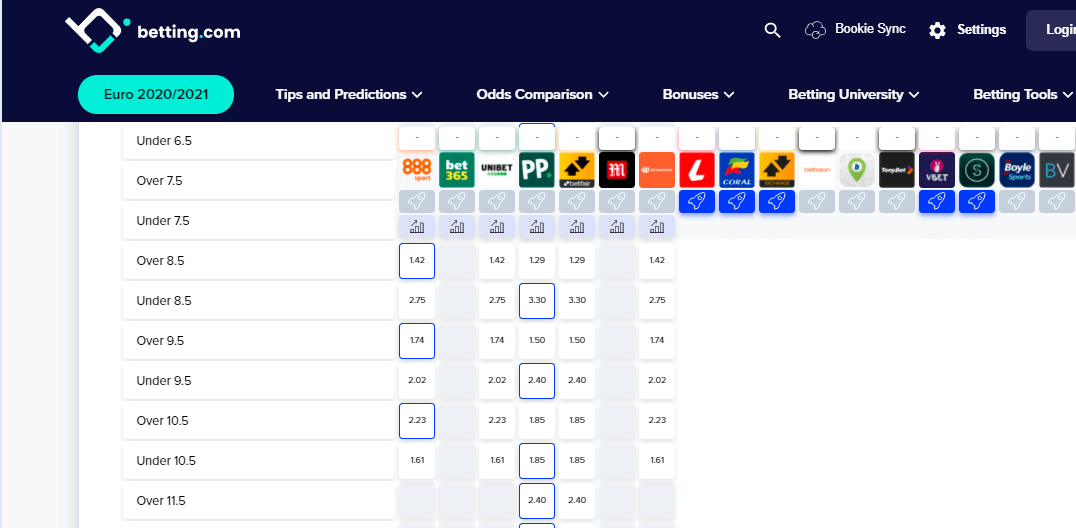Click the chart icon under Unibet
Viewport: 1076px width, 528px height.
pyautogui.click(x=497, y=227)
